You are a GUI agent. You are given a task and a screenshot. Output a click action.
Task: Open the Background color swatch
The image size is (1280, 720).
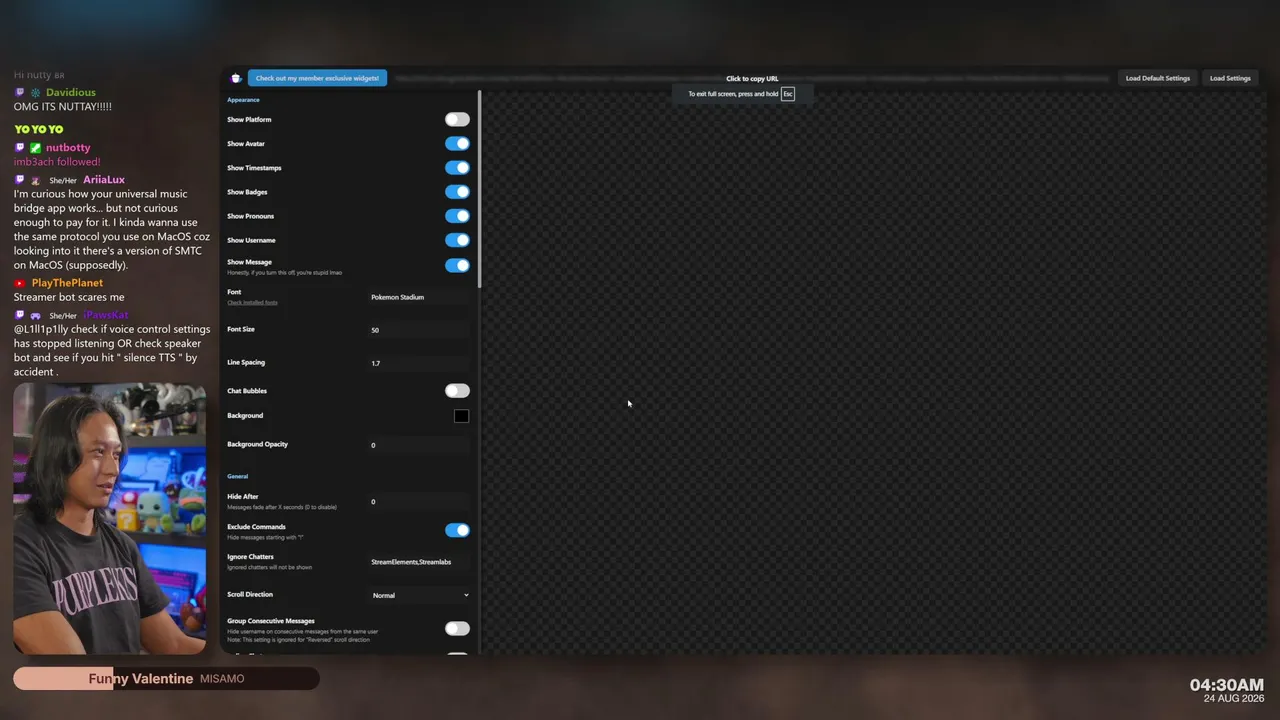461,416
